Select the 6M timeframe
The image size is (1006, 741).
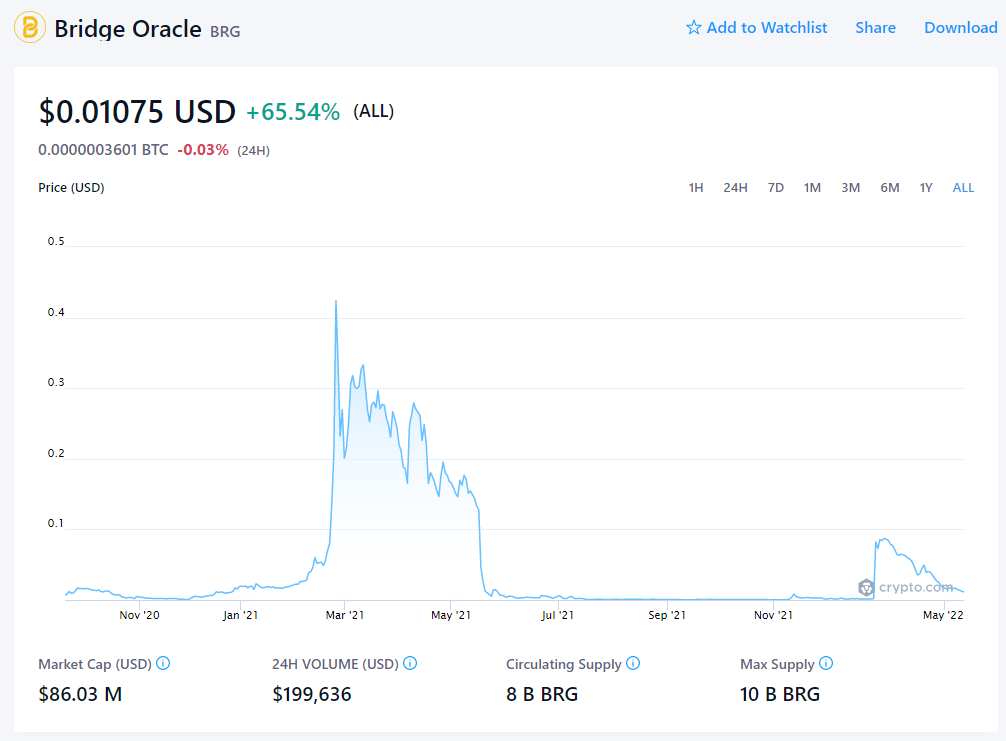click(x=889, y=187)
